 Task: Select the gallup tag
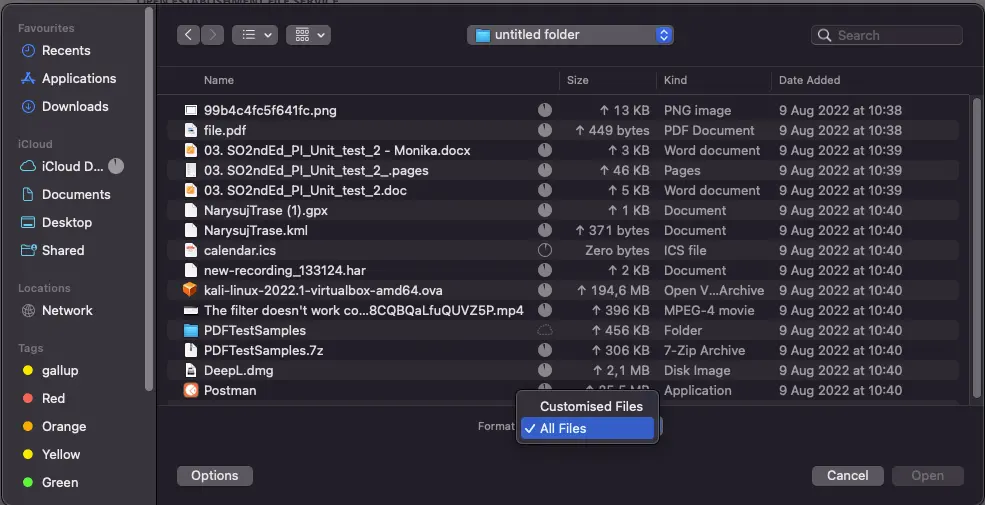click(50, 371)
